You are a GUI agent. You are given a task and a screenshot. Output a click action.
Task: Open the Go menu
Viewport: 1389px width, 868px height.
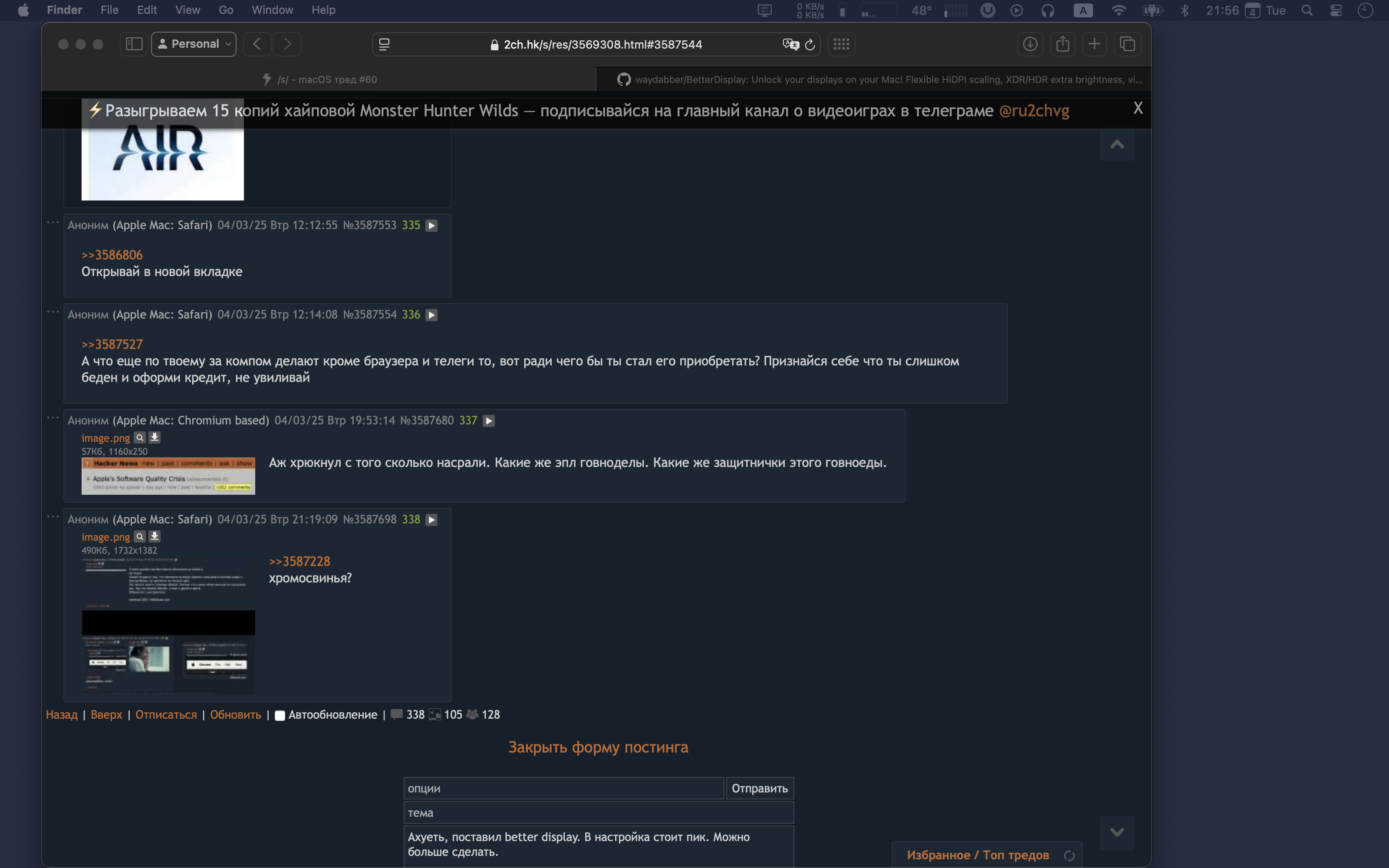pos(226,10)
